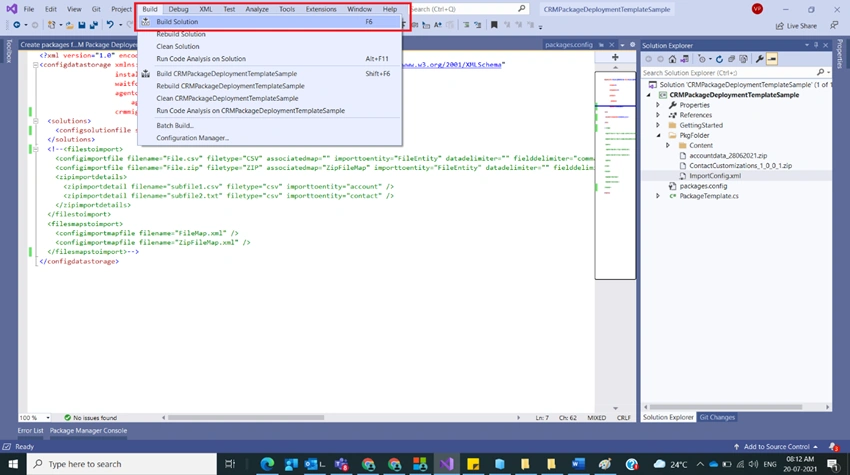
Task: Open Configuration Manager entry
Action: pyautogui.click(x=269, y=138)
